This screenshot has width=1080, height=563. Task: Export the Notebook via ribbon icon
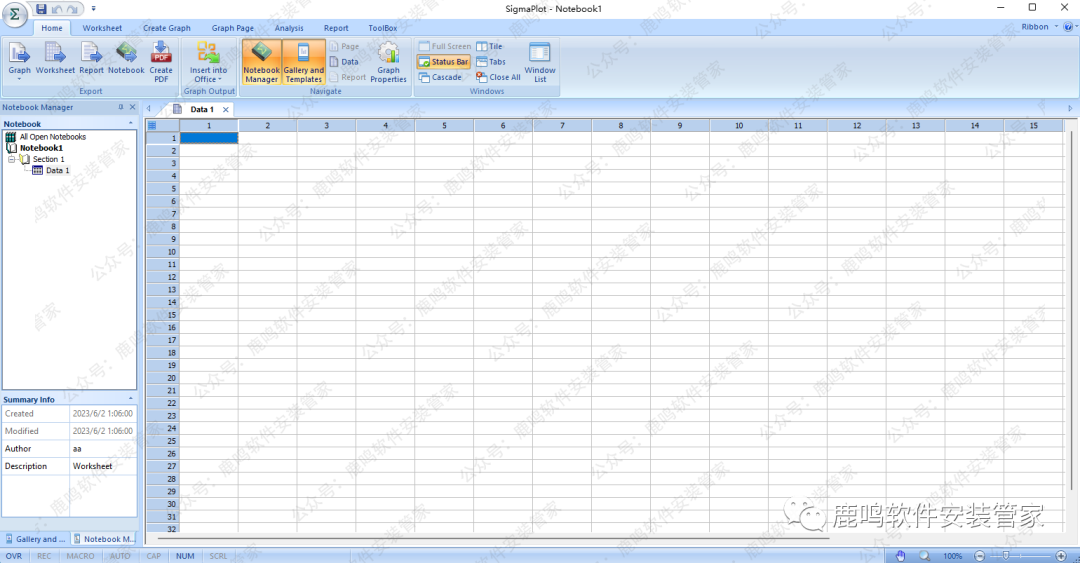click(x=126, y=58)
